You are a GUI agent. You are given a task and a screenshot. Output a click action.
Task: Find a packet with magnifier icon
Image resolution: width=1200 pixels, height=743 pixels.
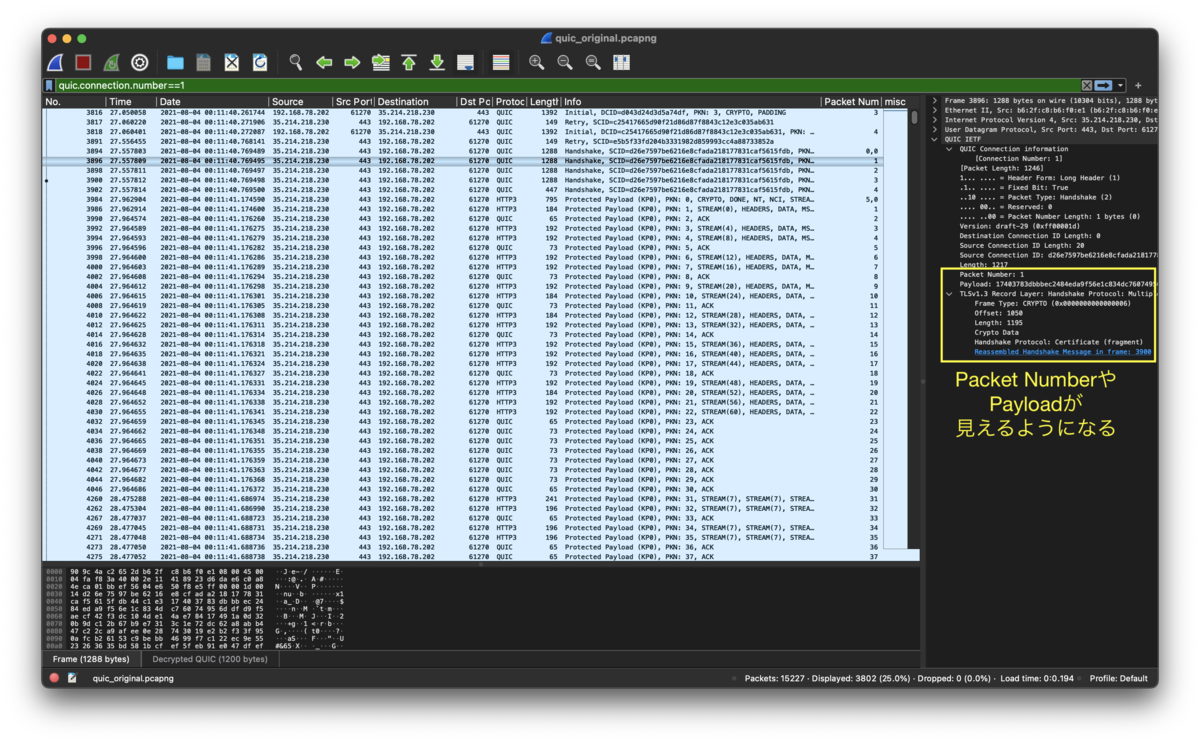click(296, 63)
